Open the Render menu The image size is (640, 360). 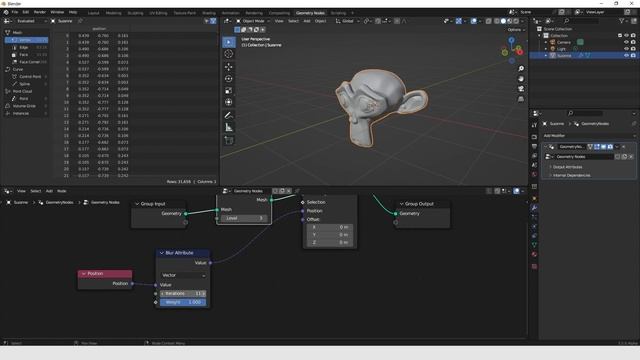pos(40,12)
